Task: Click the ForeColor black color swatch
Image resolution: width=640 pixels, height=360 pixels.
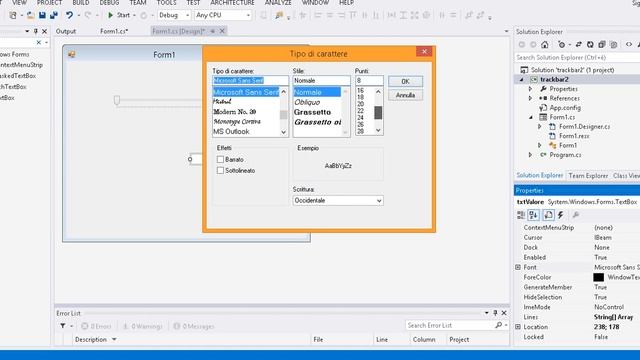Action: point(598,277)
